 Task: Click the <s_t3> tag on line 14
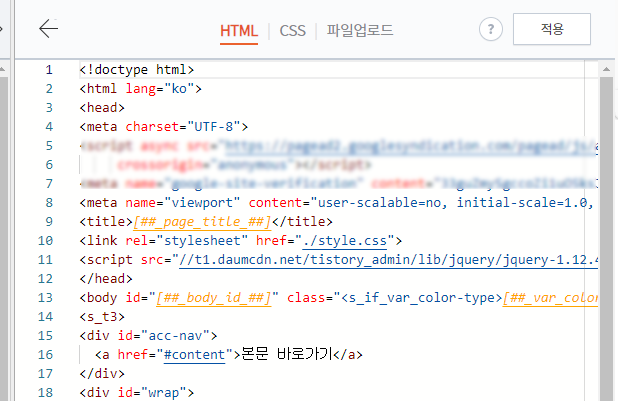pos(102,317)
